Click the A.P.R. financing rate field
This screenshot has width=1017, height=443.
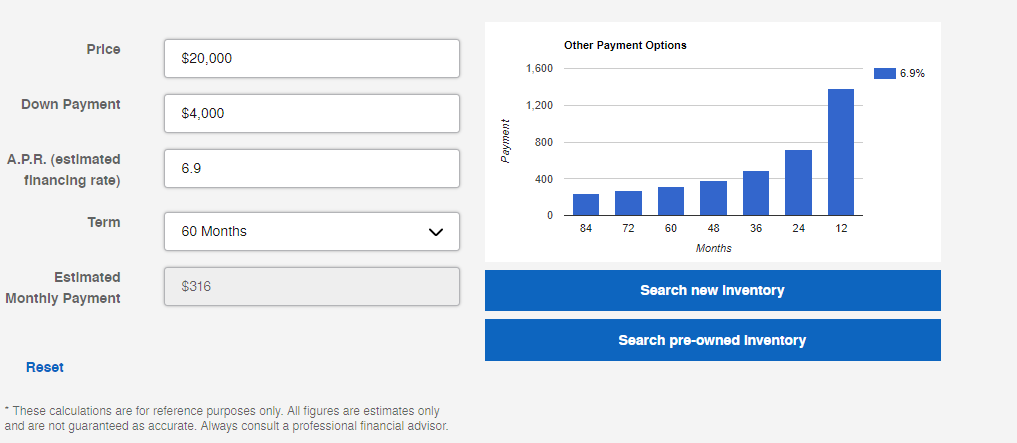(311, 169)
